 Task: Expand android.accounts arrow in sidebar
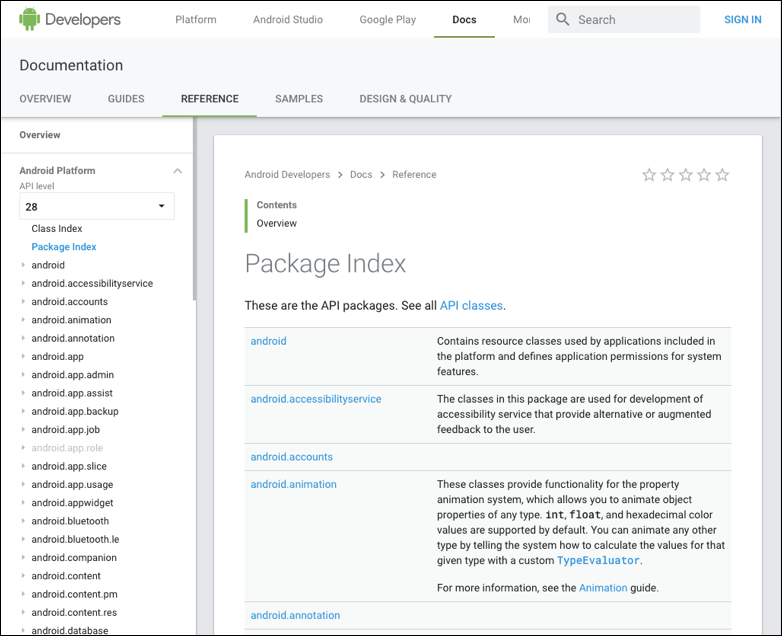click(23, 302)
